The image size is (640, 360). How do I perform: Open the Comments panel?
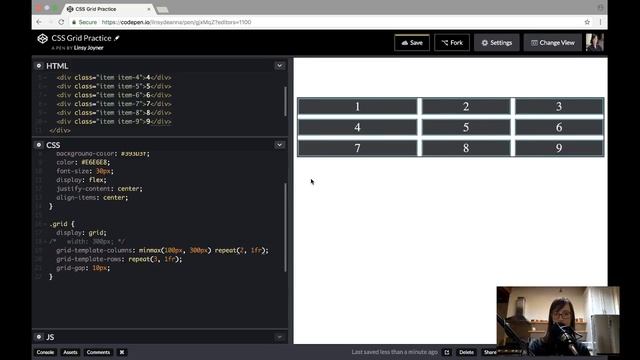click(98, 352)
